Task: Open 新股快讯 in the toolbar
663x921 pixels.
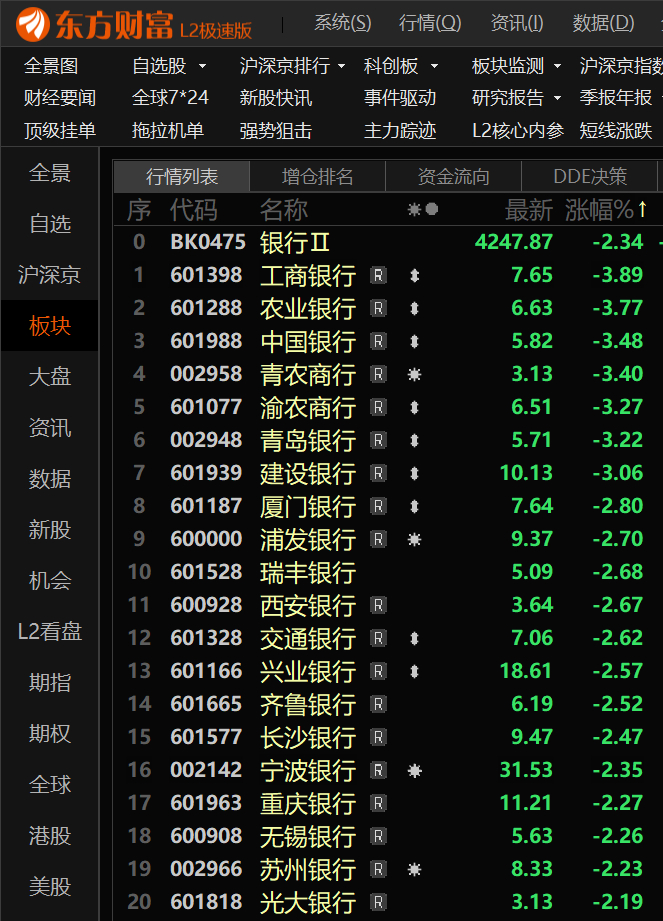Action: pyautogui.click(x=275, y=98)
